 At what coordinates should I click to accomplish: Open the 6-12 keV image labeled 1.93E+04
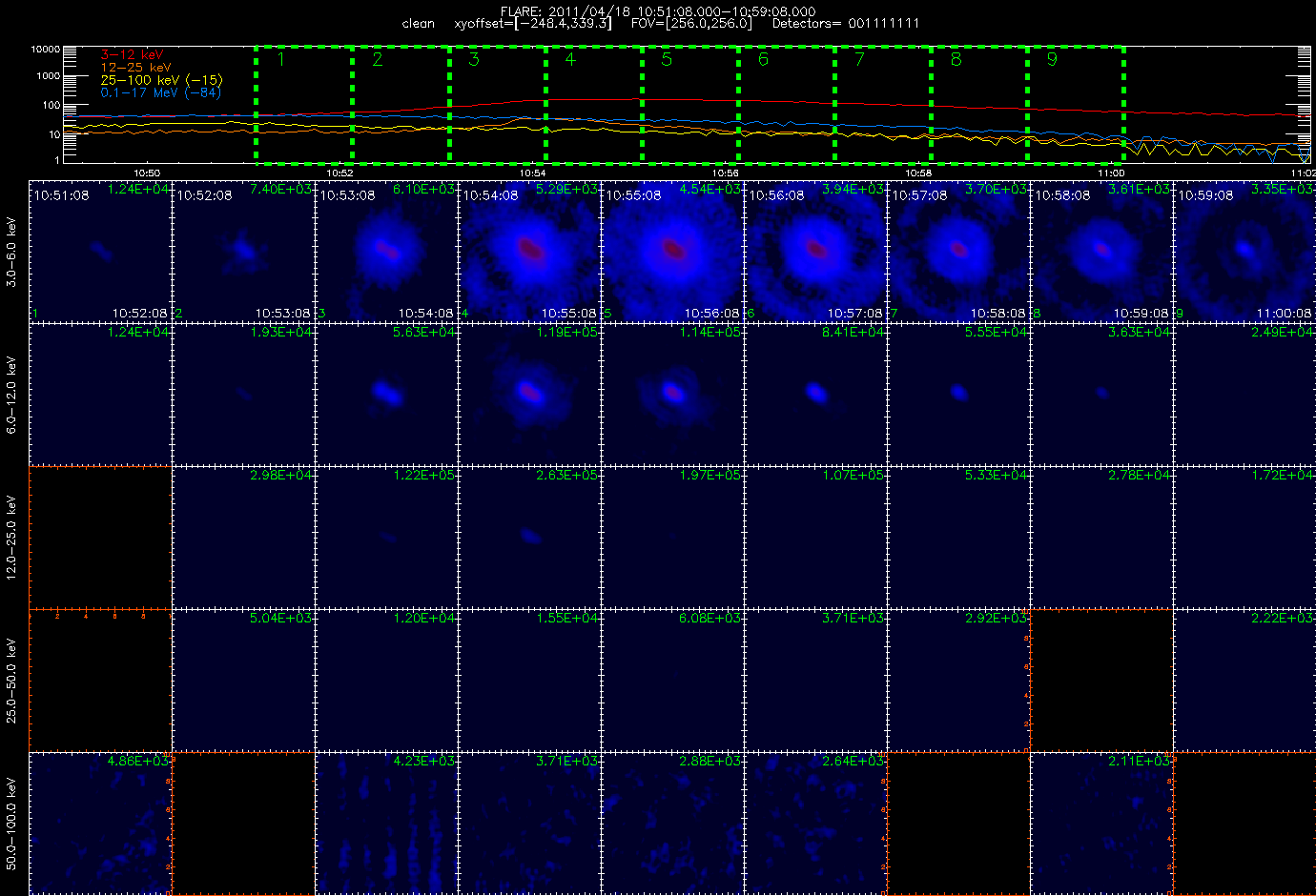point(244,394)
